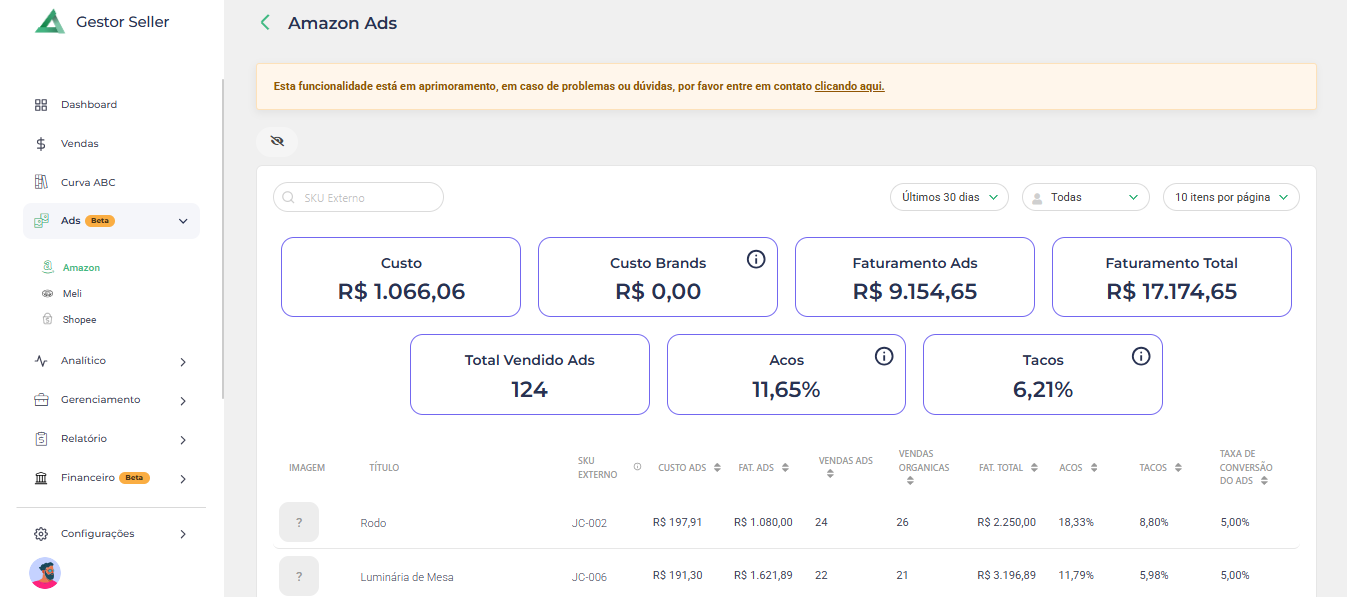
Task: Toggle the hide values eye button
Action: coord(277,142)
